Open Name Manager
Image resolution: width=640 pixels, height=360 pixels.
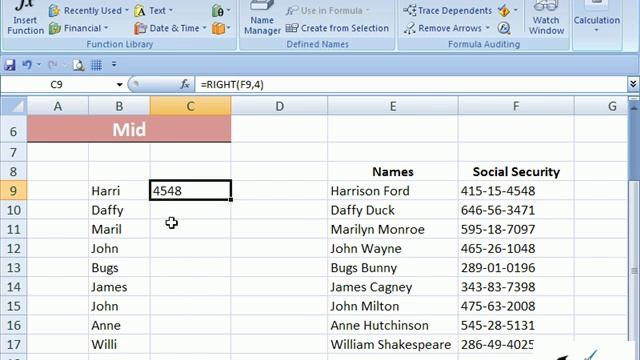pos(262,18)
